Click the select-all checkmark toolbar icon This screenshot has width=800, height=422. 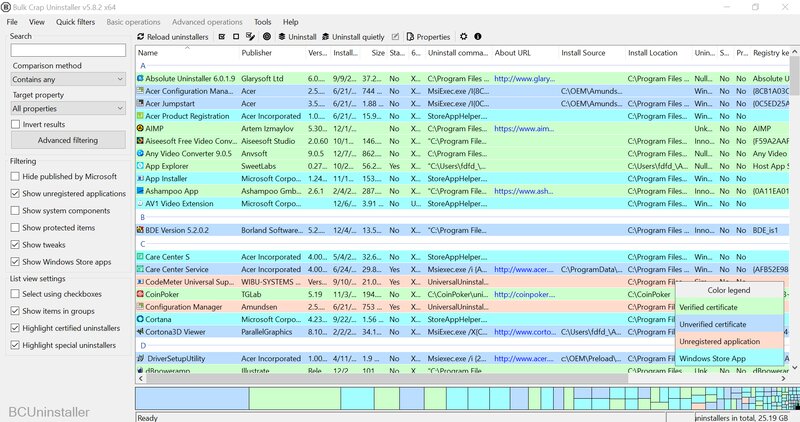click(x=222, y=37)
